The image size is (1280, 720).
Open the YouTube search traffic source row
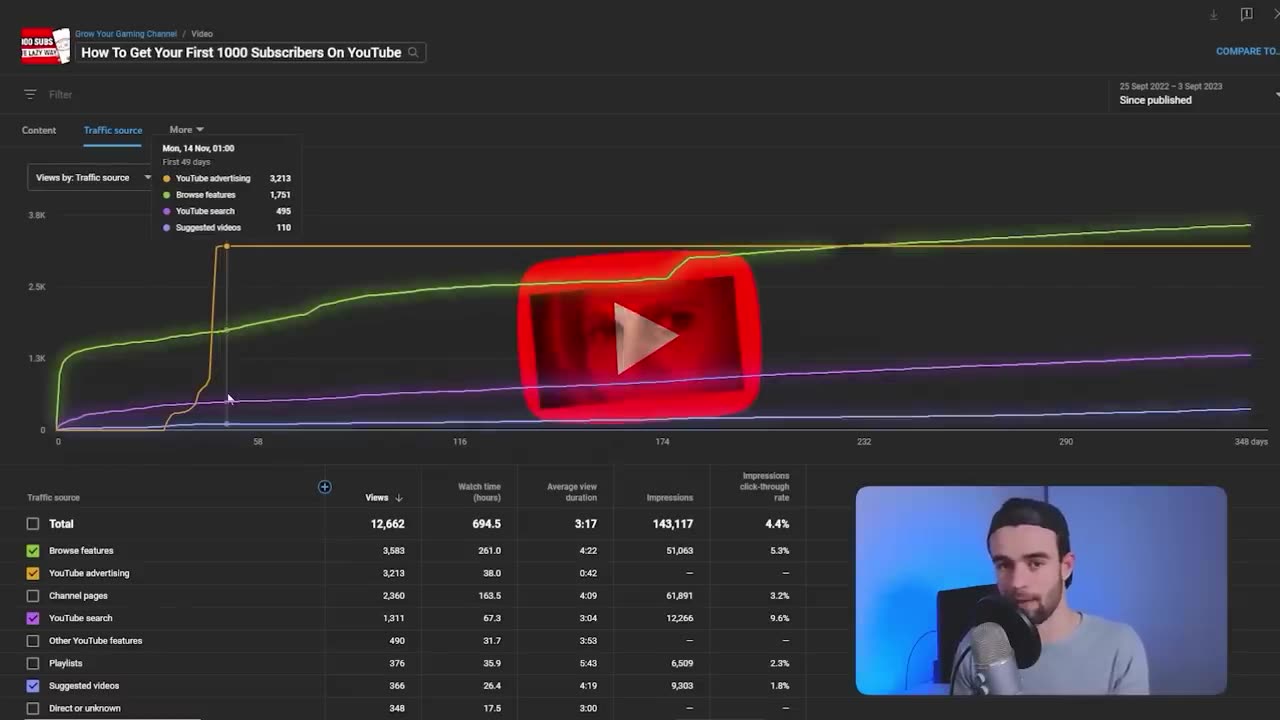coord(80,618)
